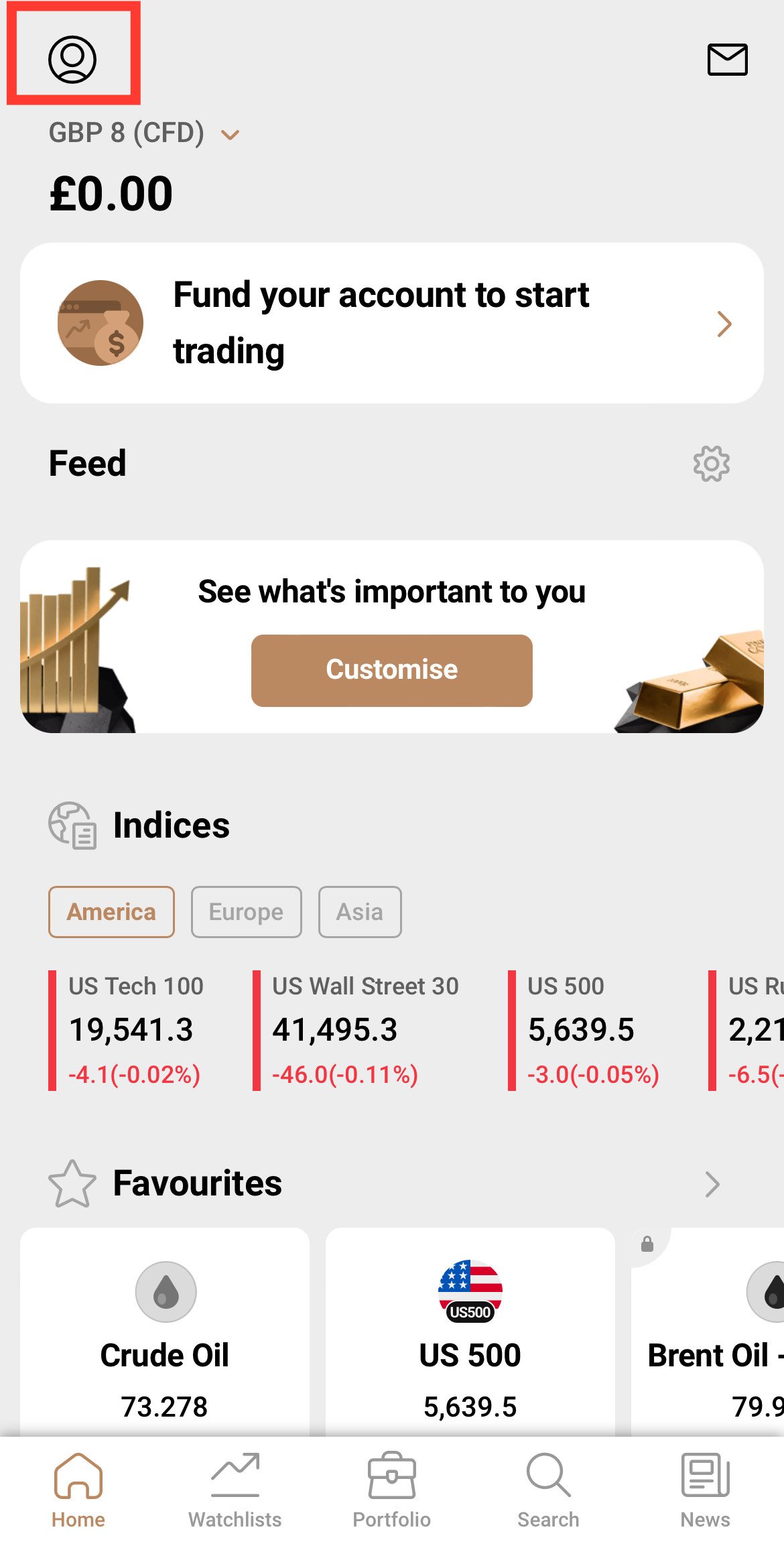The image size is (784, 1558).
Task: Open the US Wall Street 30 index
Action: pos(365,1030)
